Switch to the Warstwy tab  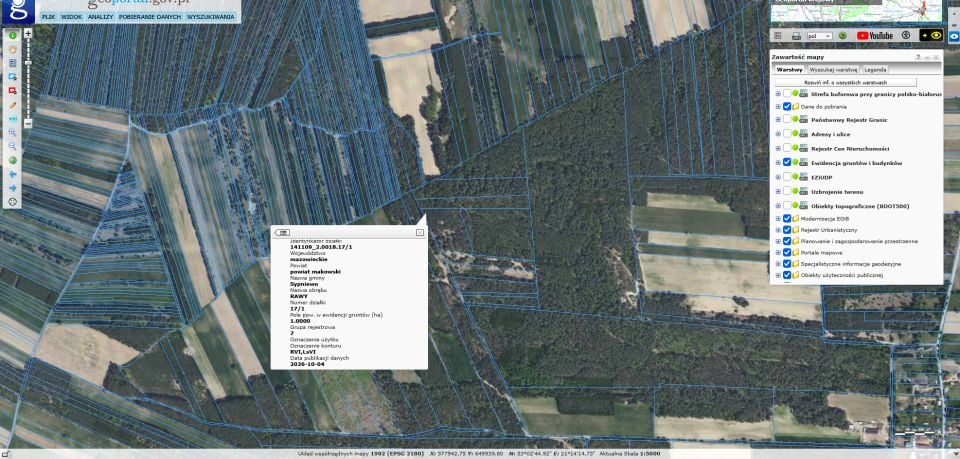click(x=789, y=70)
